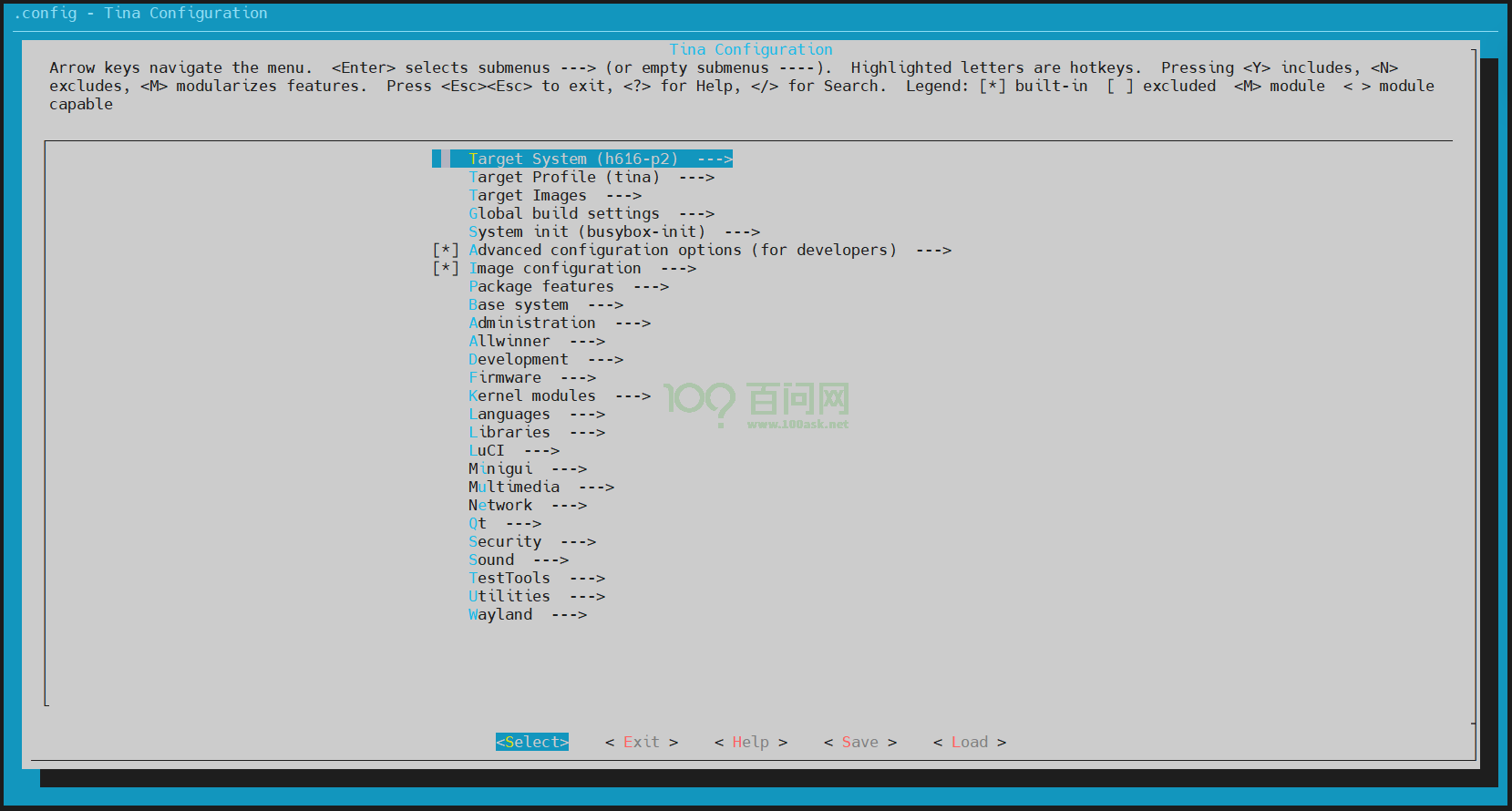Expand System init (busybox-init) entry
This screenshot has height=811, width=1512.
(586, 231)
